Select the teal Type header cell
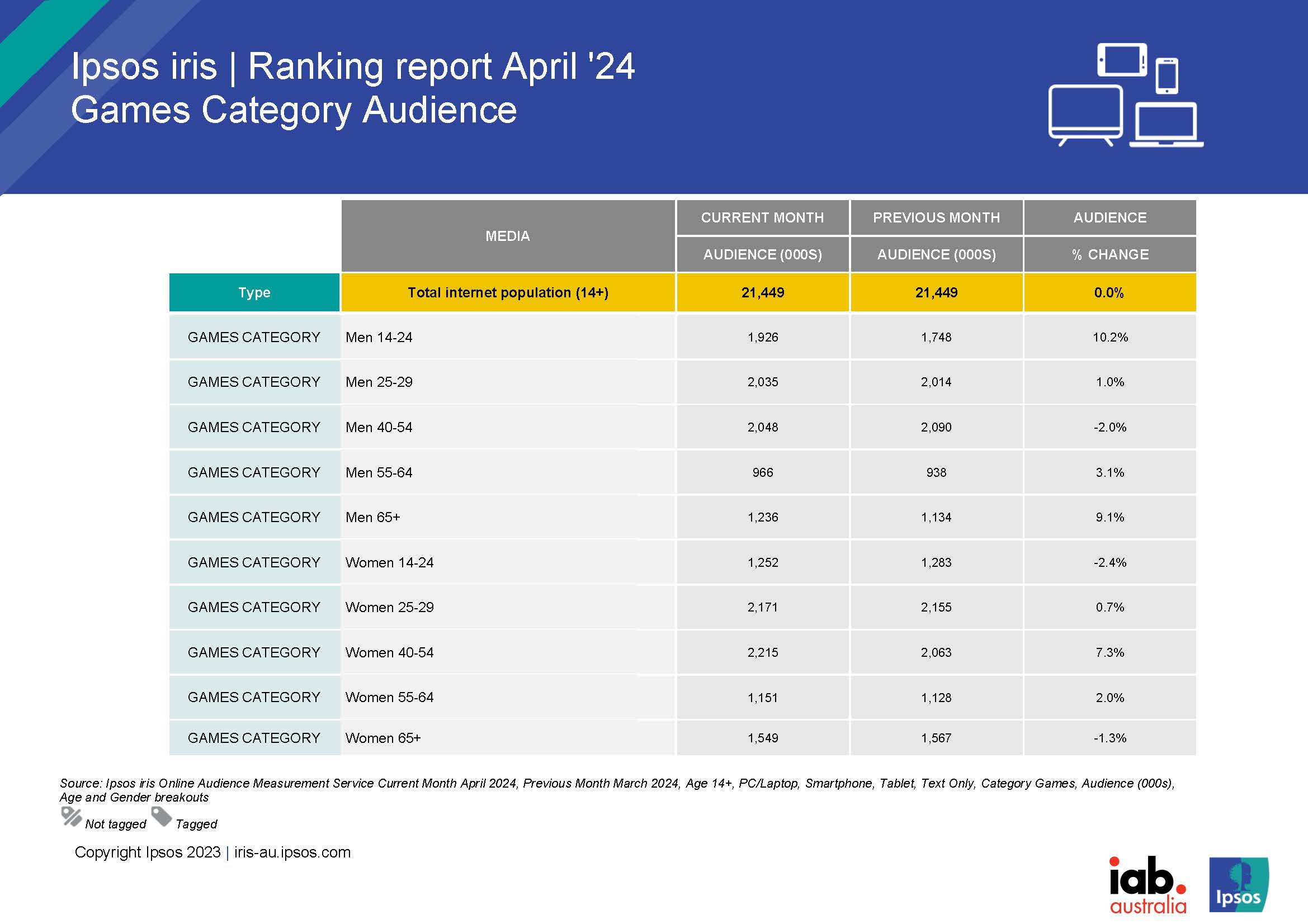 click(x=254, y=293)
